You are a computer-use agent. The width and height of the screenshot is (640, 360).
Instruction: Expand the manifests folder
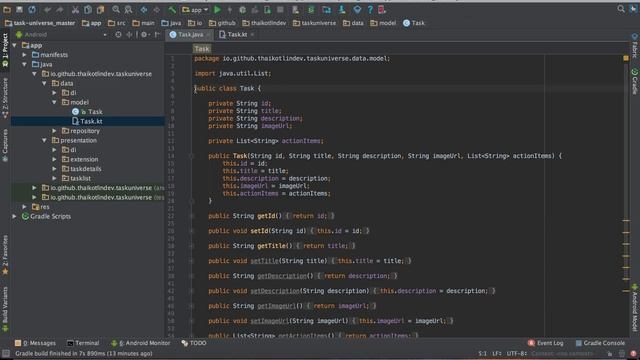(25, 55)
